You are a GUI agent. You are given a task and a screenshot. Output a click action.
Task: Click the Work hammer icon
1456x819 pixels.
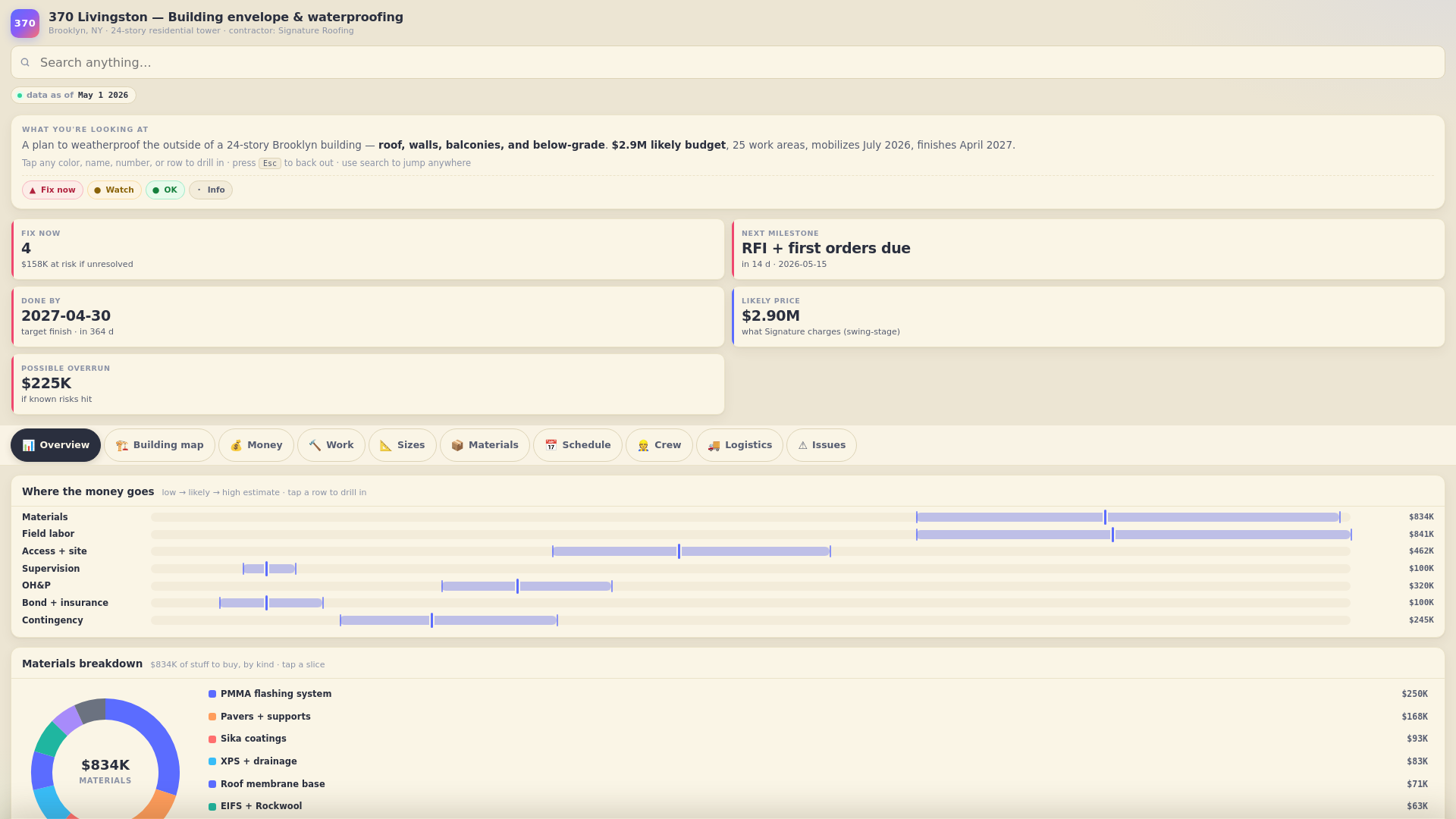[315, 445]
